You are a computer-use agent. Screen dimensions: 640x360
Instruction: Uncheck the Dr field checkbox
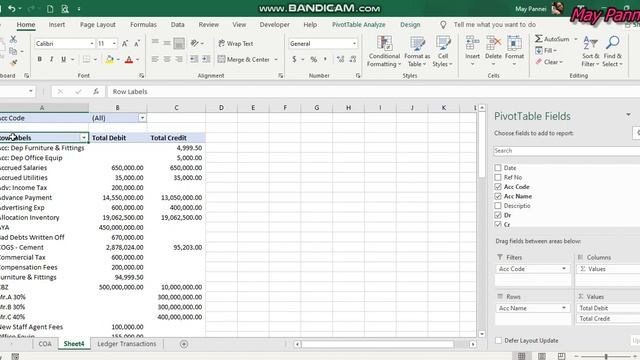click(498, 215)
